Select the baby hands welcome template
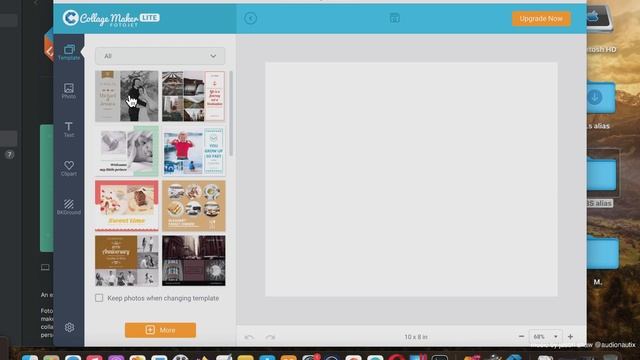 click(127, 151)
